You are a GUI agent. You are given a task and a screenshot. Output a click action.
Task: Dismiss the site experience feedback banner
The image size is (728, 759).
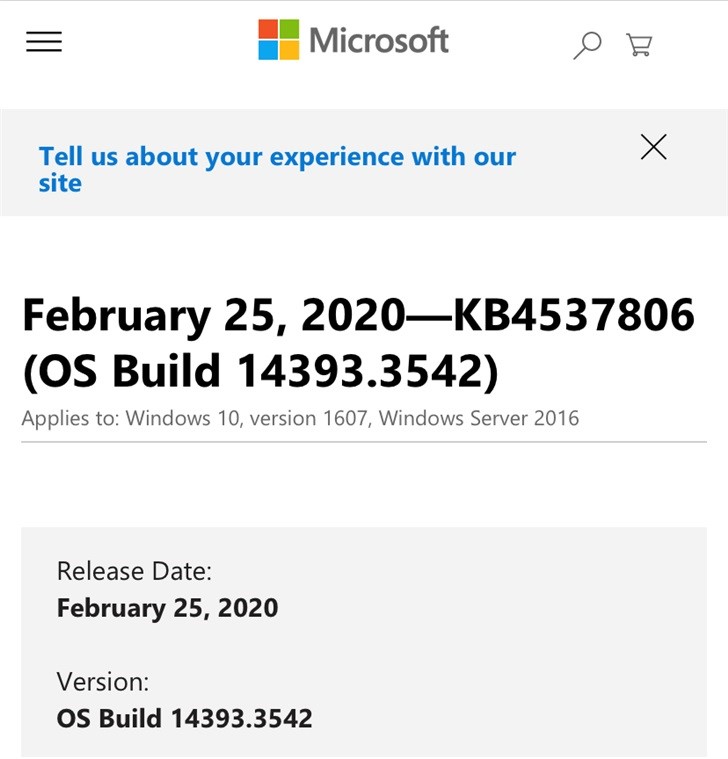653,147
